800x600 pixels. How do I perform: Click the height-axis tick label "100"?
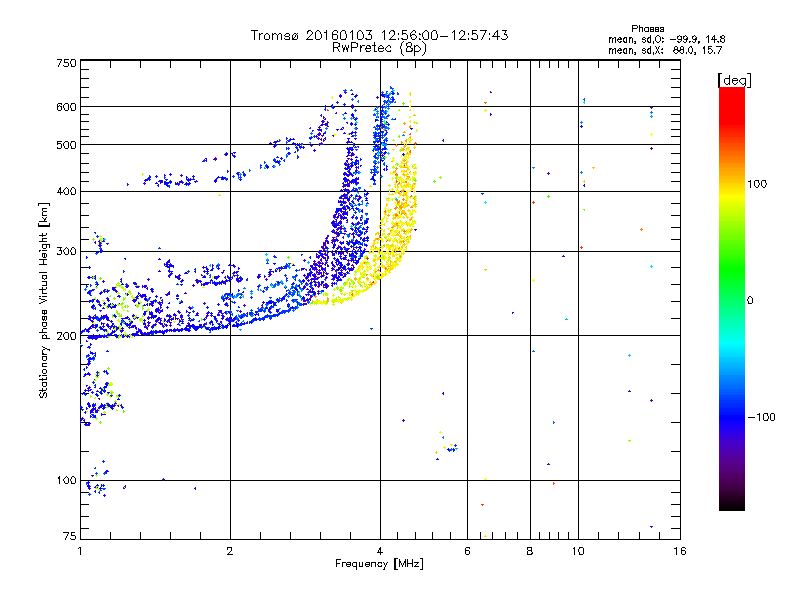[x=66, y=481]
